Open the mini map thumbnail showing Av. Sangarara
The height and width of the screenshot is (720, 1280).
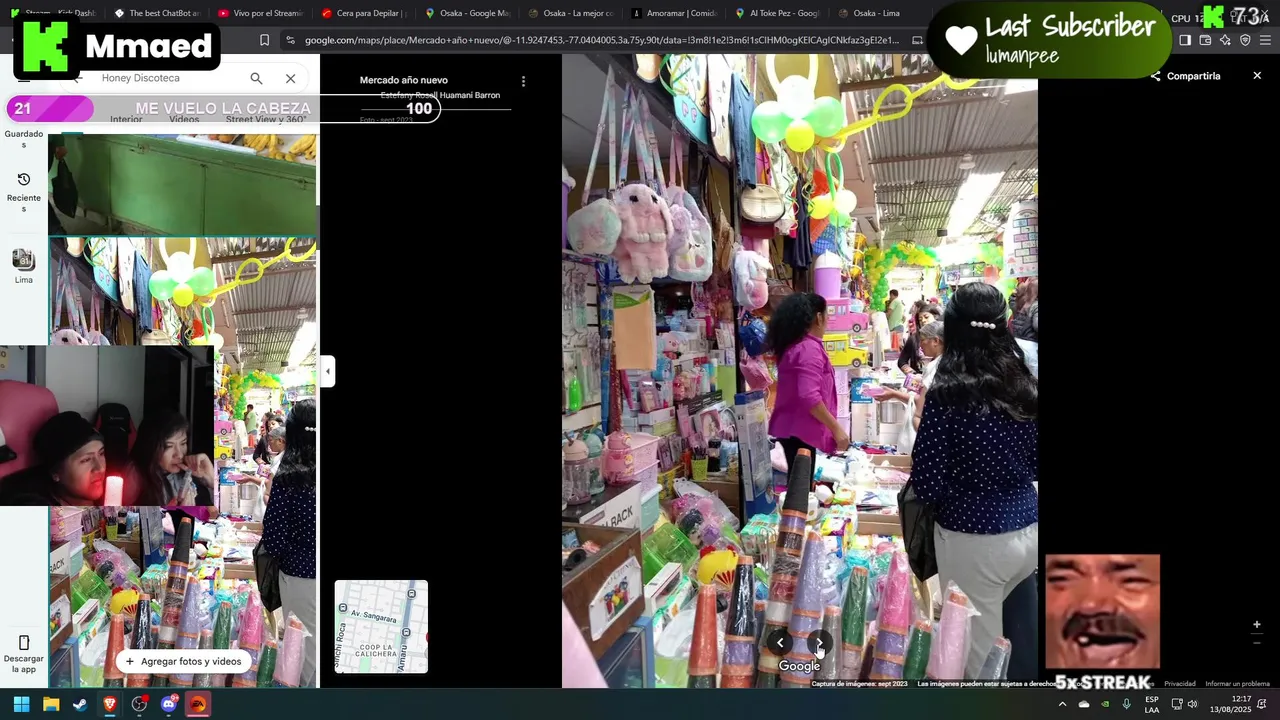coord(381,627)
